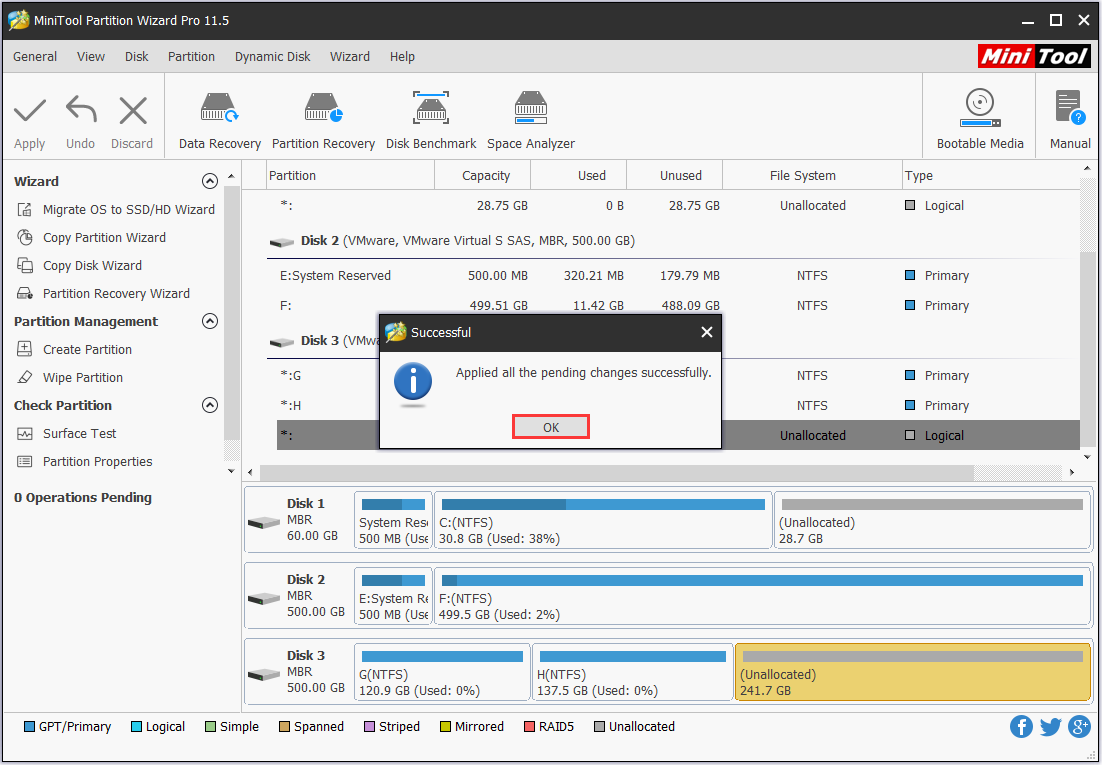1102x765 pixels.
Task: Collapse the Check Partition section
Action: coord(209,406)
